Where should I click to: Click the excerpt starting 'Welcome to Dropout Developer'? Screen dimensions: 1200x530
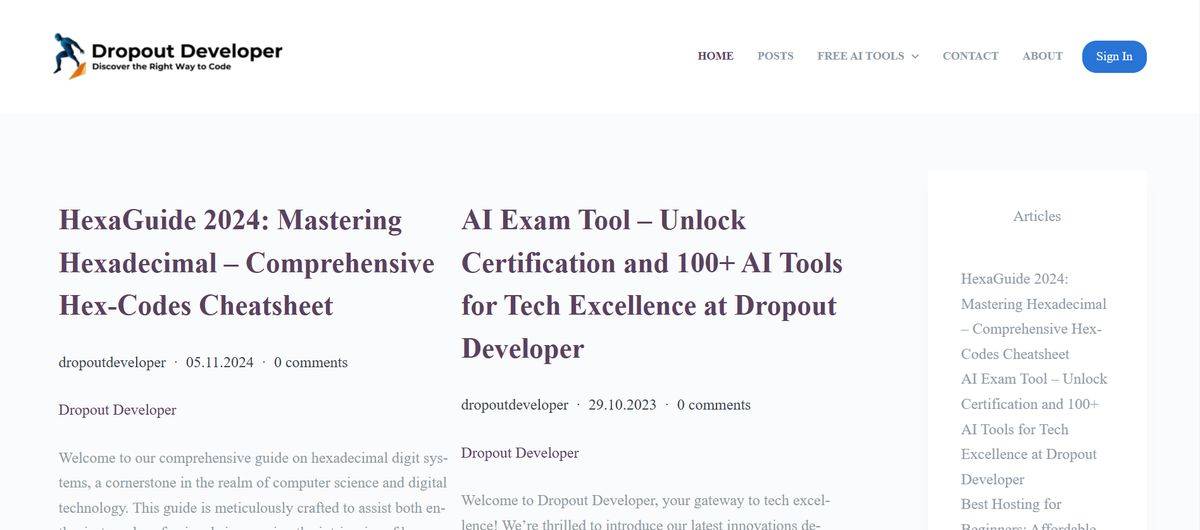pyautogui.click(x=646, y=511)
